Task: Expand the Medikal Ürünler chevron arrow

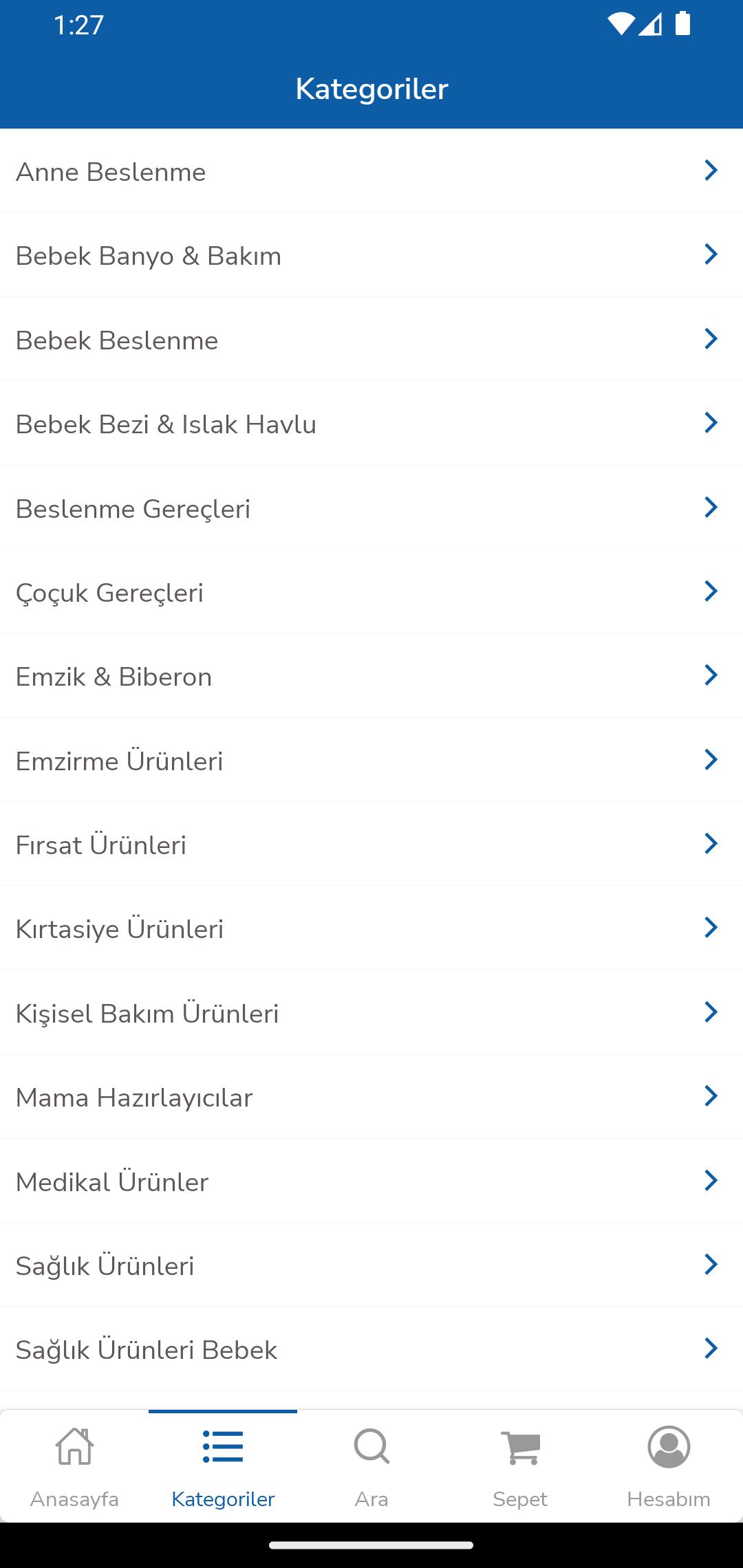Action: point(711,1180)
